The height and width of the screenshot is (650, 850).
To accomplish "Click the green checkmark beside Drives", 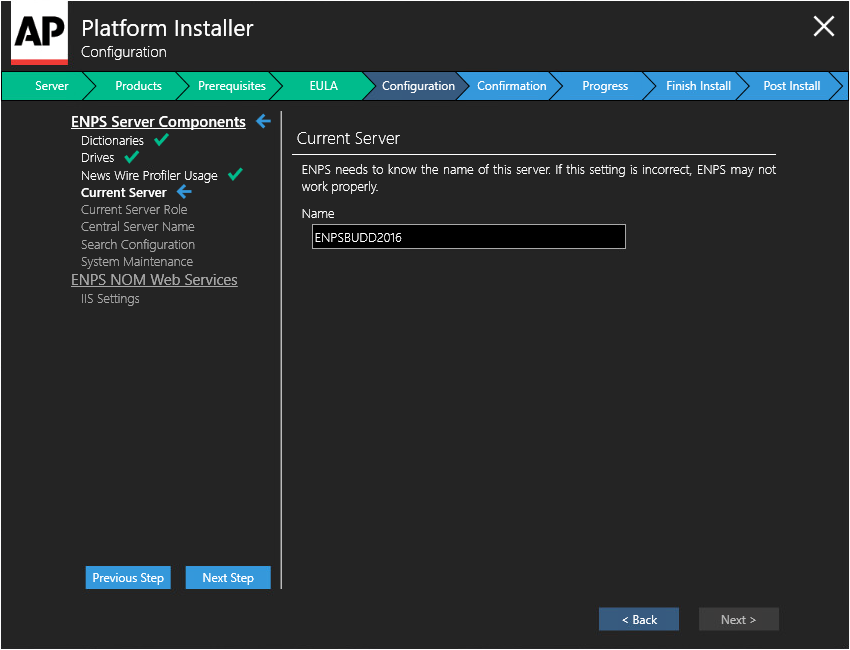I will coord(132,157).
